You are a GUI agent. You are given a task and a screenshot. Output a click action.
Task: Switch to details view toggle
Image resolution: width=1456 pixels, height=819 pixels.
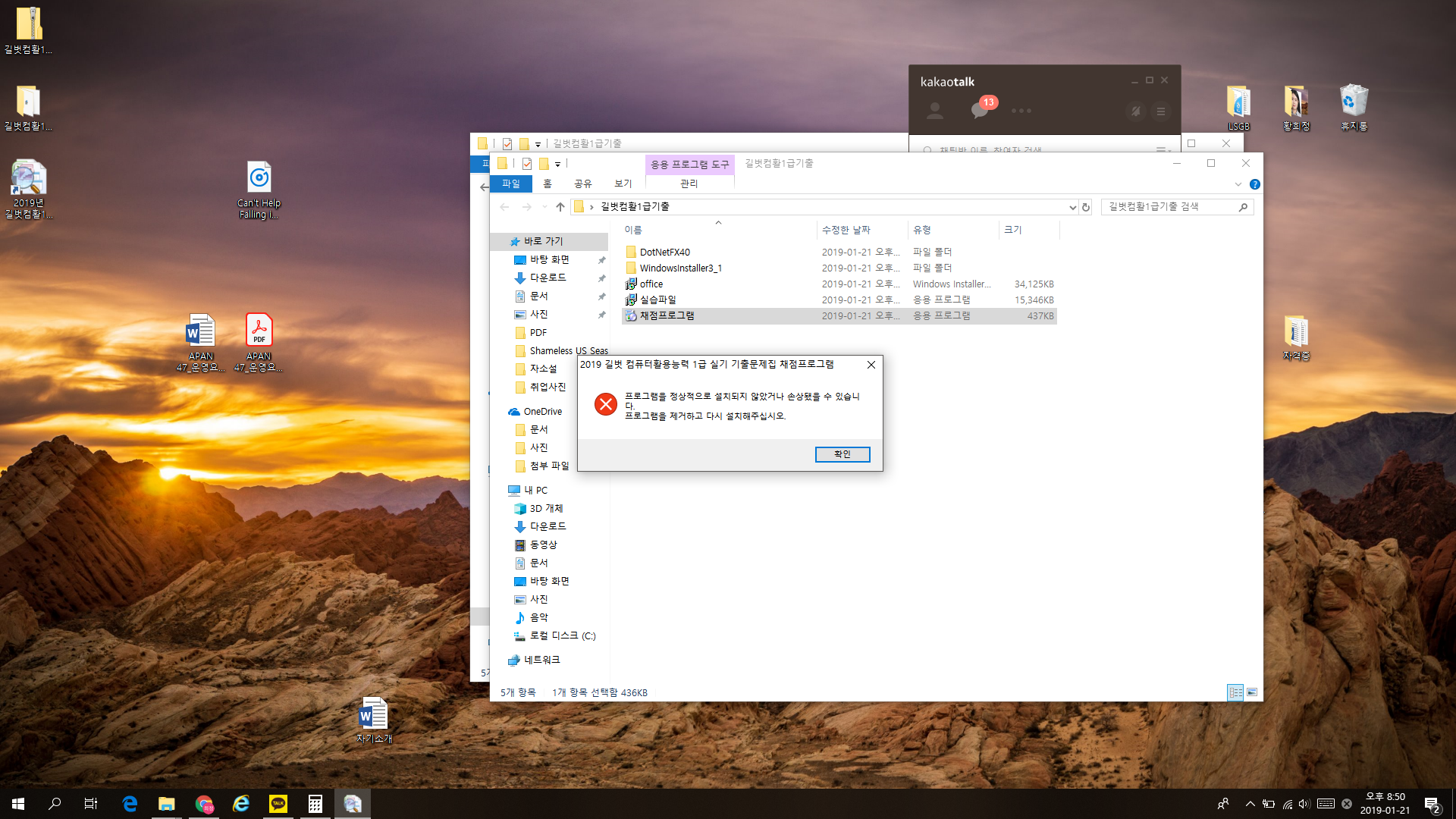[1235, 692]
